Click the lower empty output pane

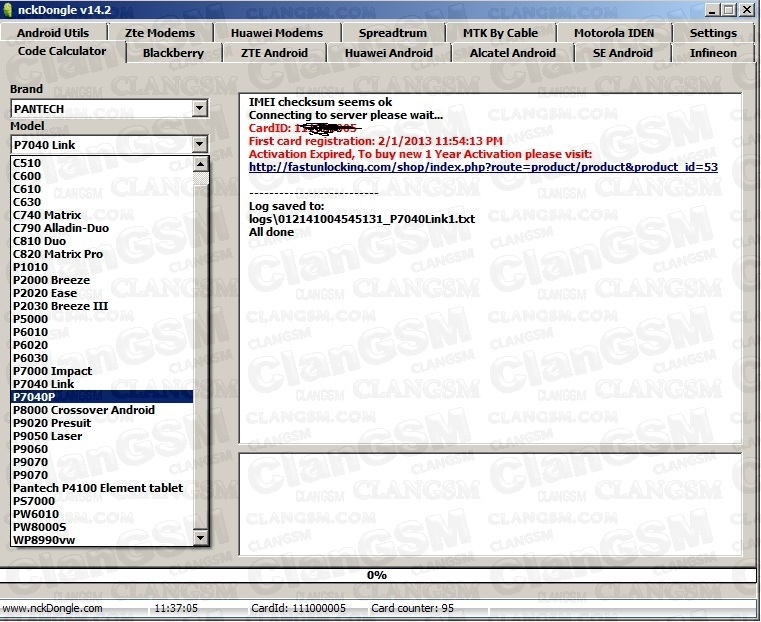coord(490,504)
